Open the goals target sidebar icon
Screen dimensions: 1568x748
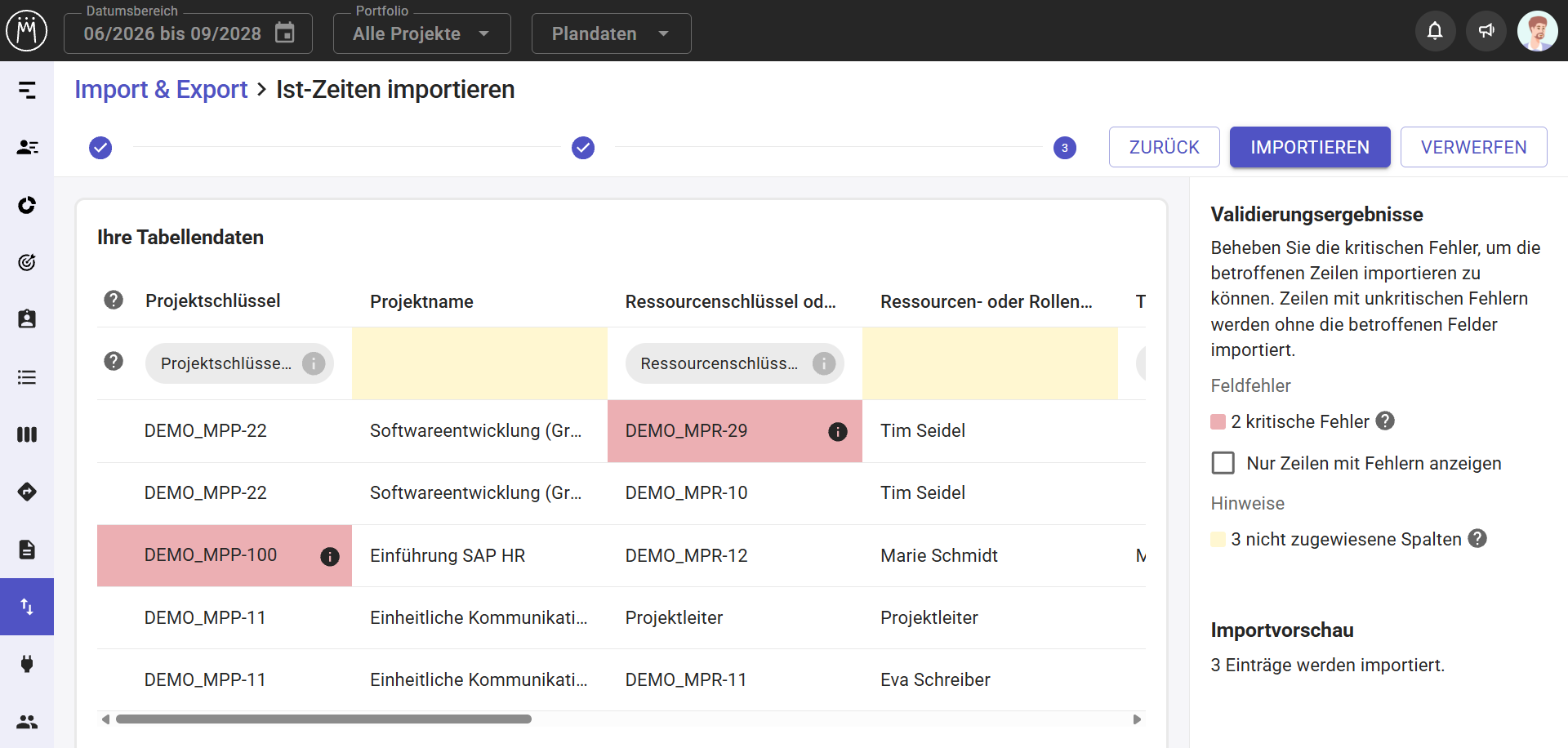click(x=27, y=262)
